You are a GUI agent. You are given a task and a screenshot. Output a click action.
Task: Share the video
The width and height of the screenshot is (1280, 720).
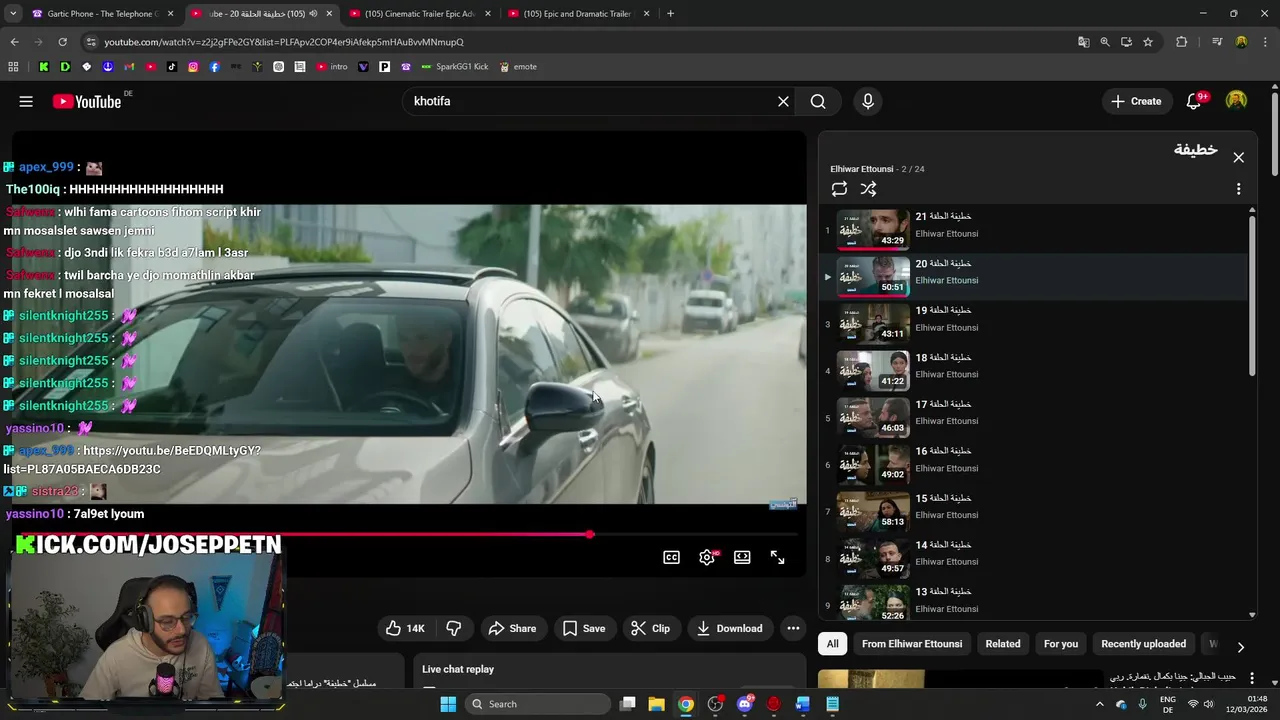click(x=513, y=628)
